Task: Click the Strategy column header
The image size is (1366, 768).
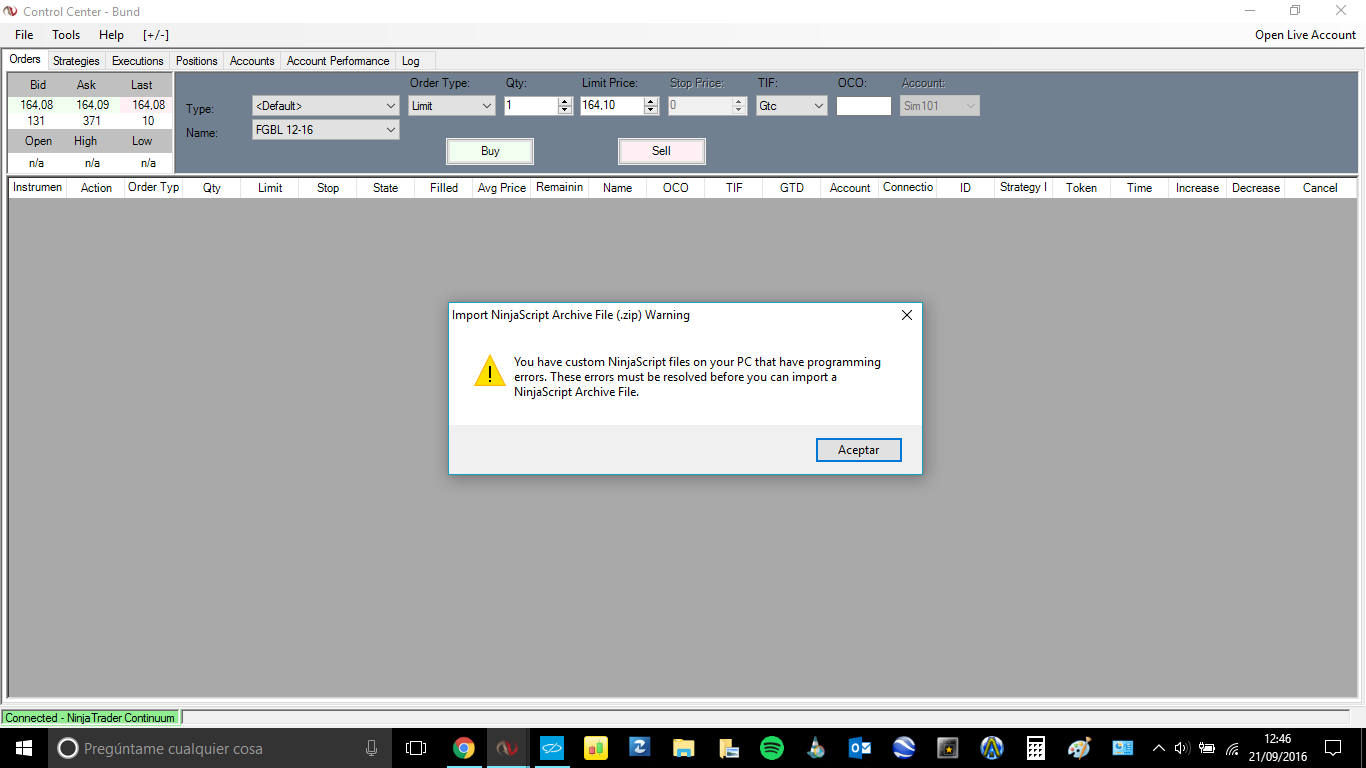Action: click(x=1024, y=188)
